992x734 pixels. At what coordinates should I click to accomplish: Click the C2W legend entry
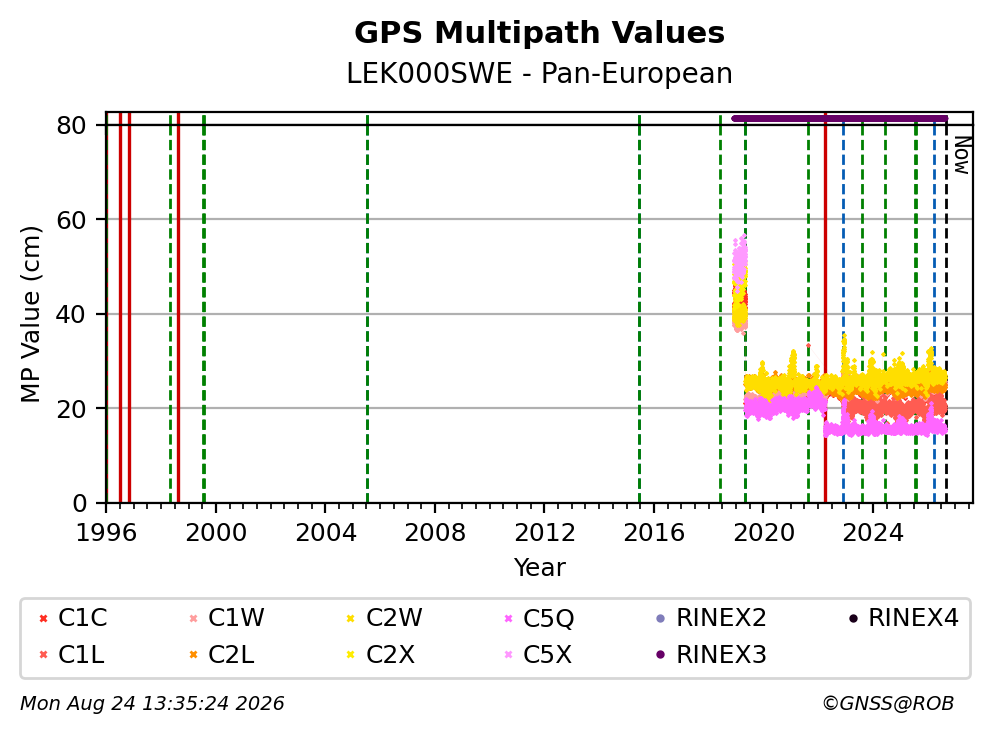click(385, 618)
